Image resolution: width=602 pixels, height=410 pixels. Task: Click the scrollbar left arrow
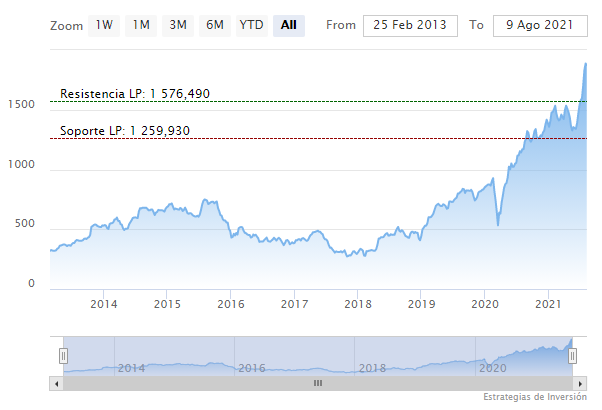pyautogui.click(x=56, y=384)
